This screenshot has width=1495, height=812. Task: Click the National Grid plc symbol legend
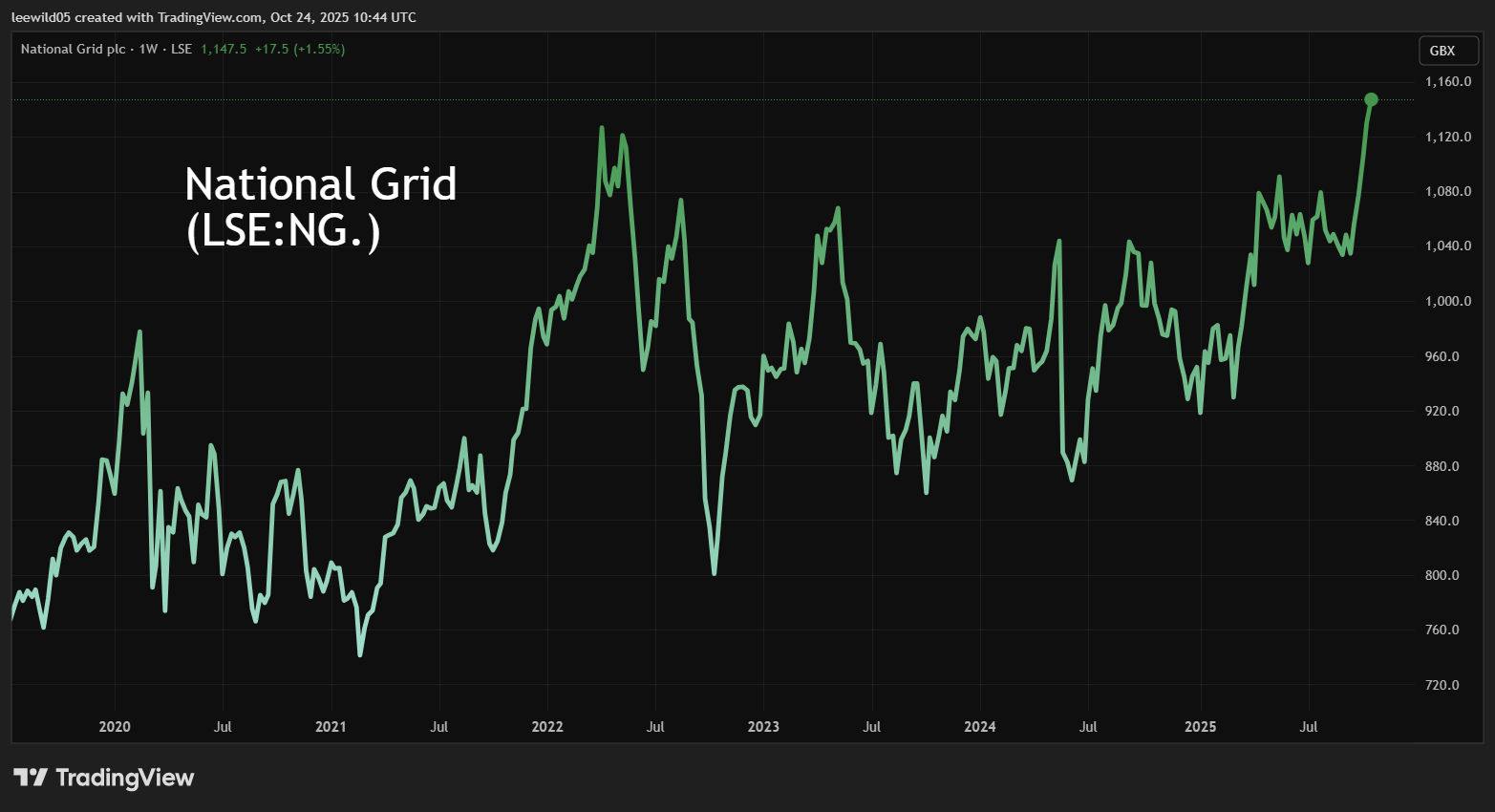click(x=106, y=49)
